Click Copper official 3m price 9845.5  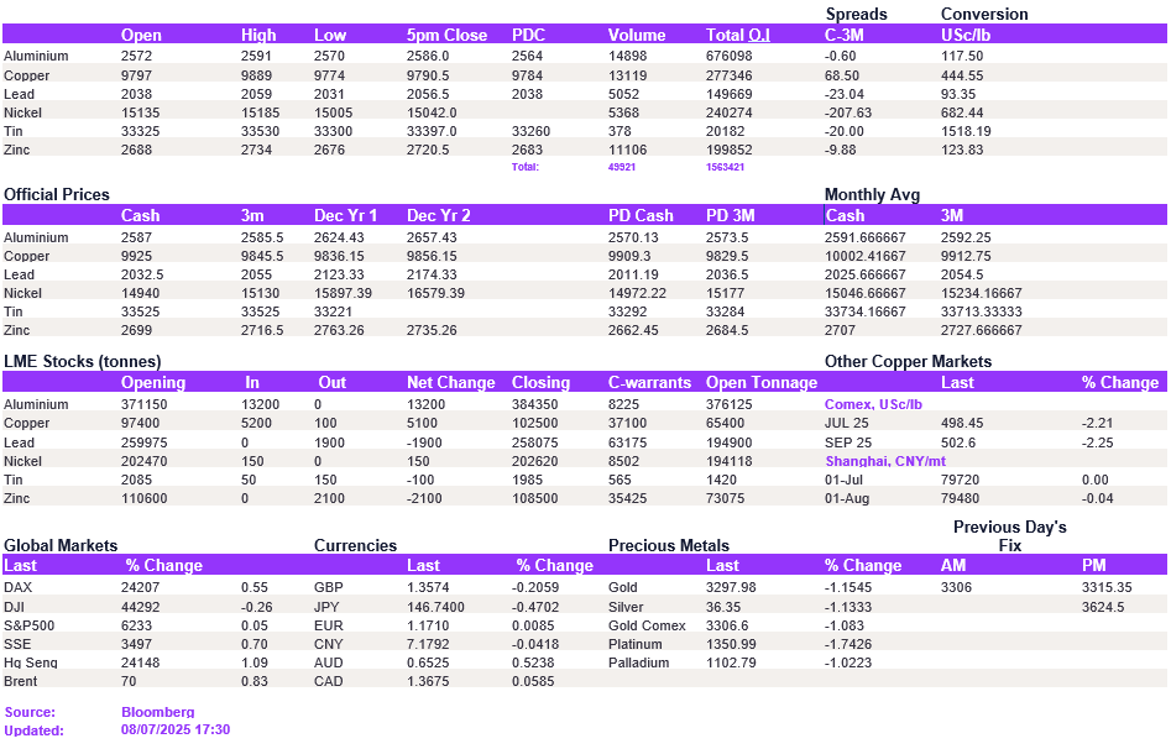coord(262,256)
